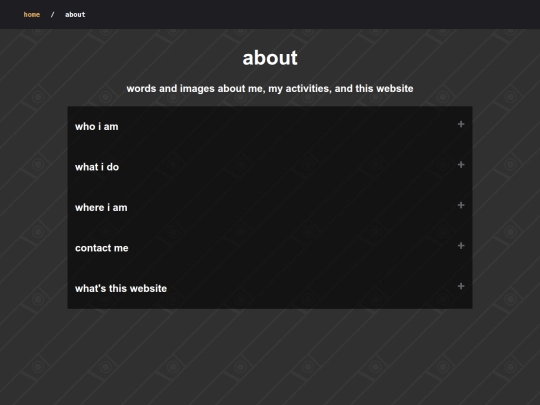Go to the home breadcrumb link
This screenshot has width=540, height=405.
(x=32, y=14)
